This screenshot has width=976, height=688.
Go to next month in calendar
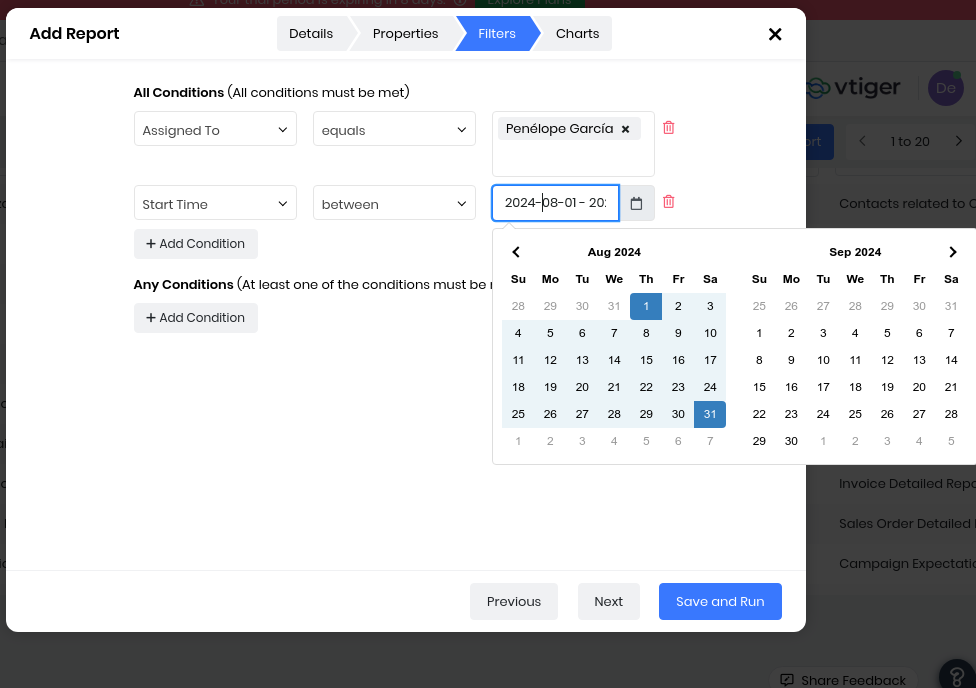tap(952, 252)
